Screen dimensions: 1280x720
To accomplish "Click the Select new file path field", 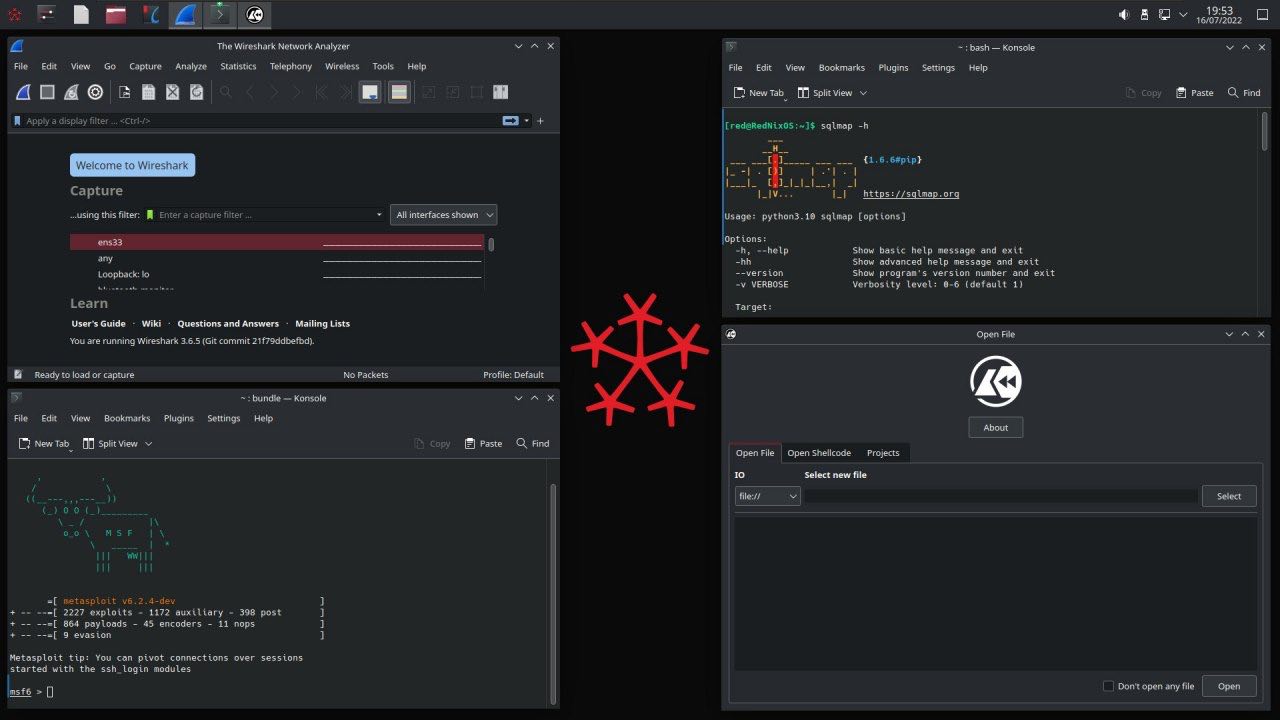I will click(1001, 496).
